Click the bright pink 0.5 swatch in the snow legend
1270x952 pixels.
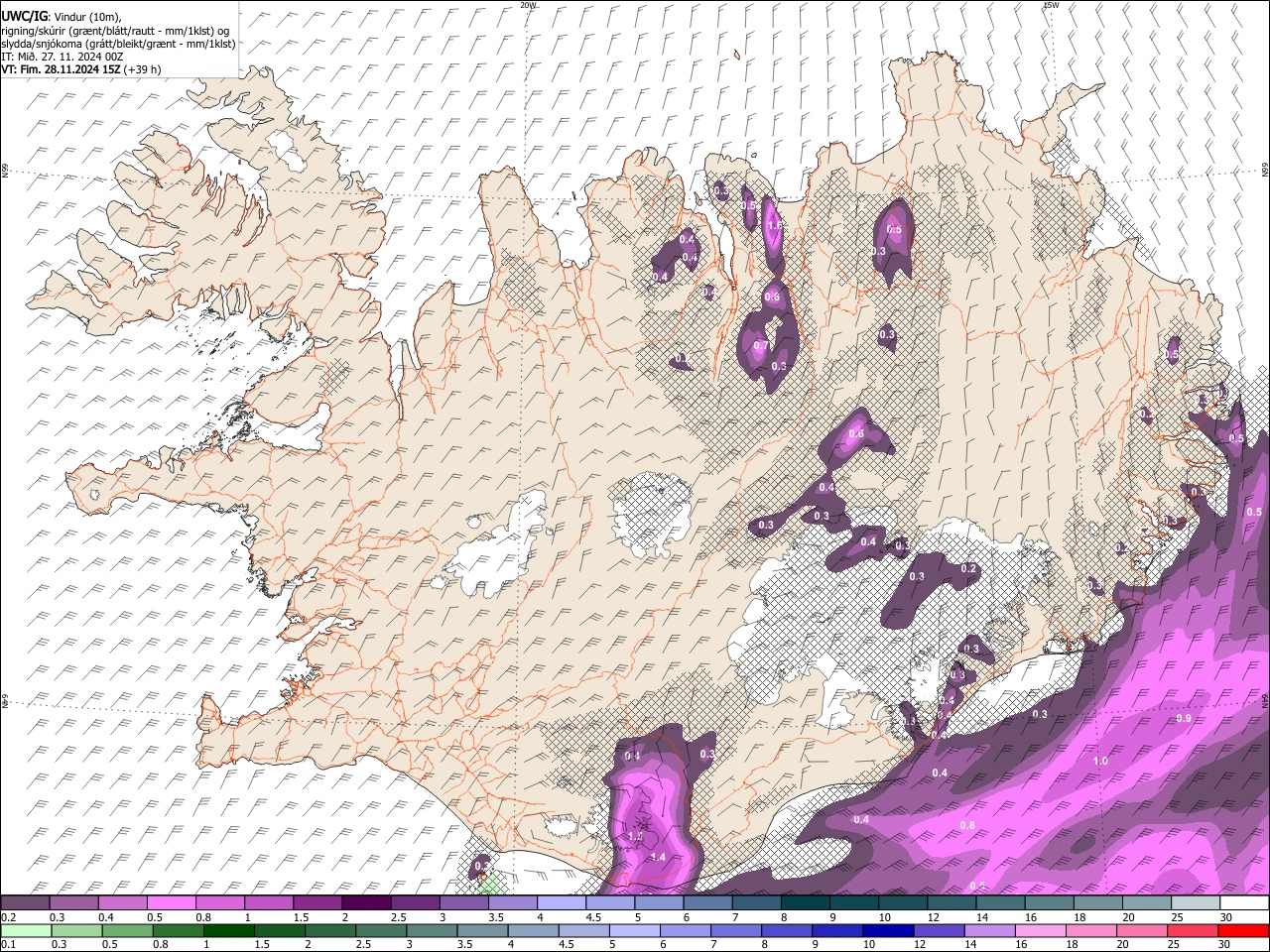[x=171, y=902]
